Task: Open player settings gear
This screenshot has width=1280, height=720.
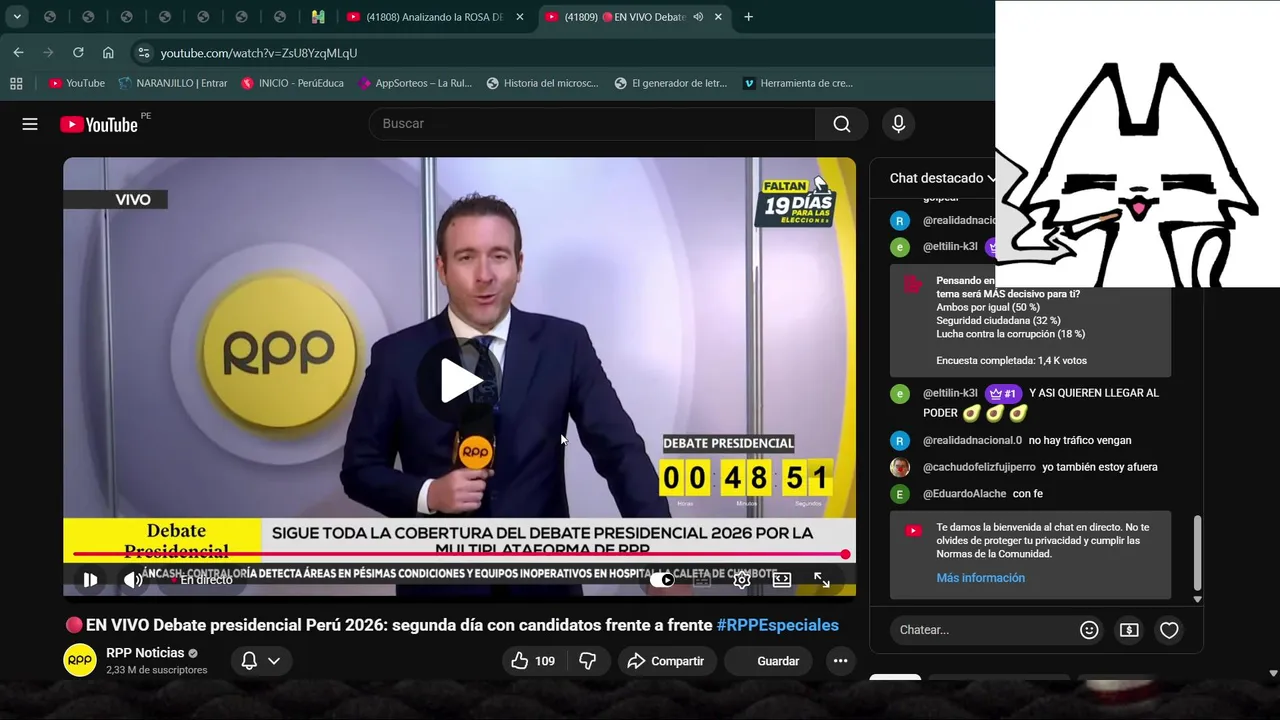Action: point(742,579)
